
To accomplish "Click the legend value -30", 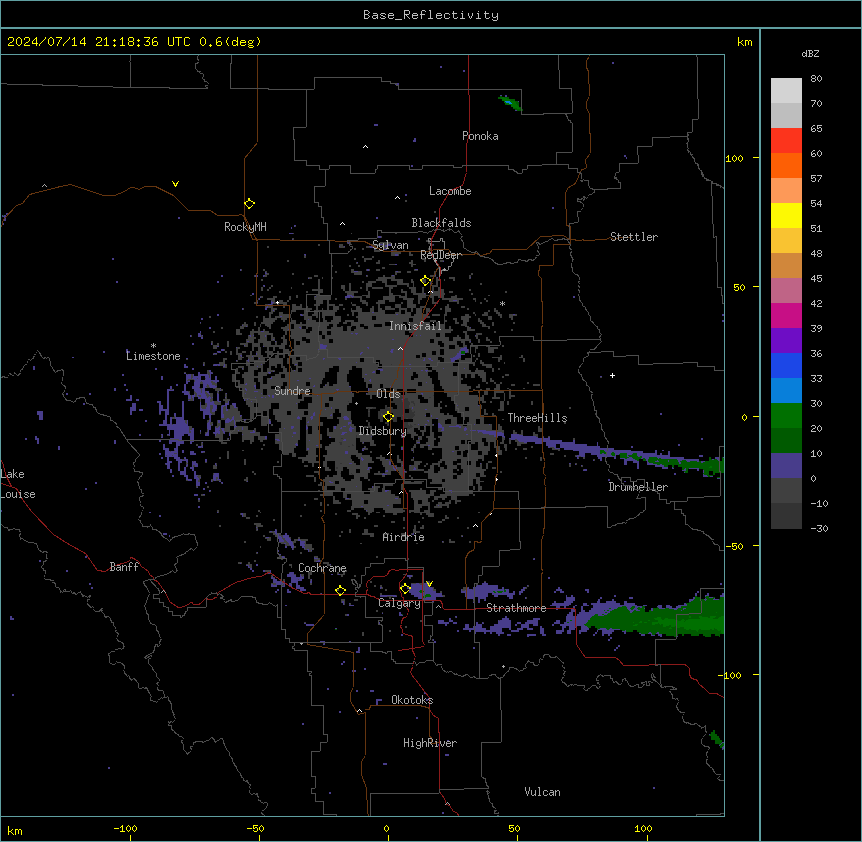I will coord(819,529).
